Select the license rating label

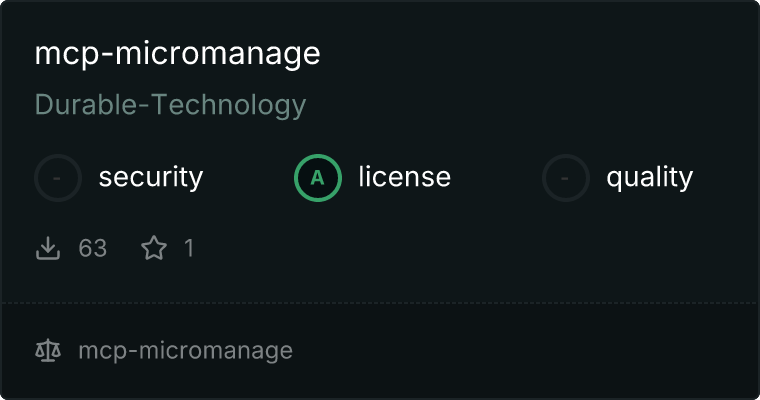pos(404,178)
